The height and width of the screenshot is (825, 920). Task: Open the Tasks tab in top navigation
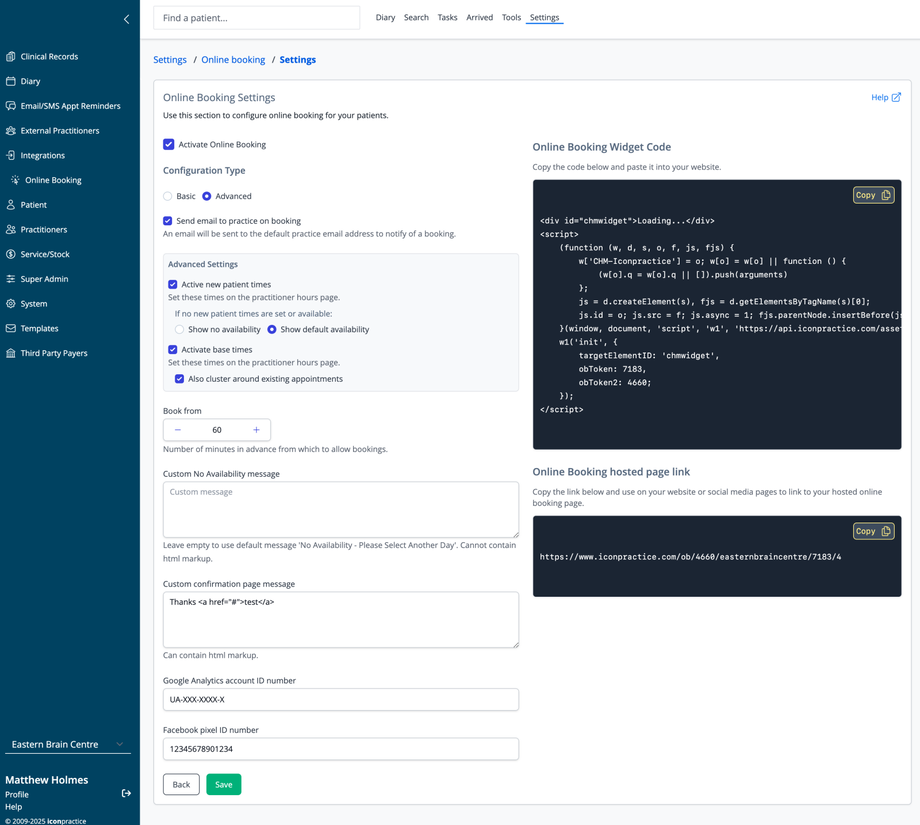447,18
